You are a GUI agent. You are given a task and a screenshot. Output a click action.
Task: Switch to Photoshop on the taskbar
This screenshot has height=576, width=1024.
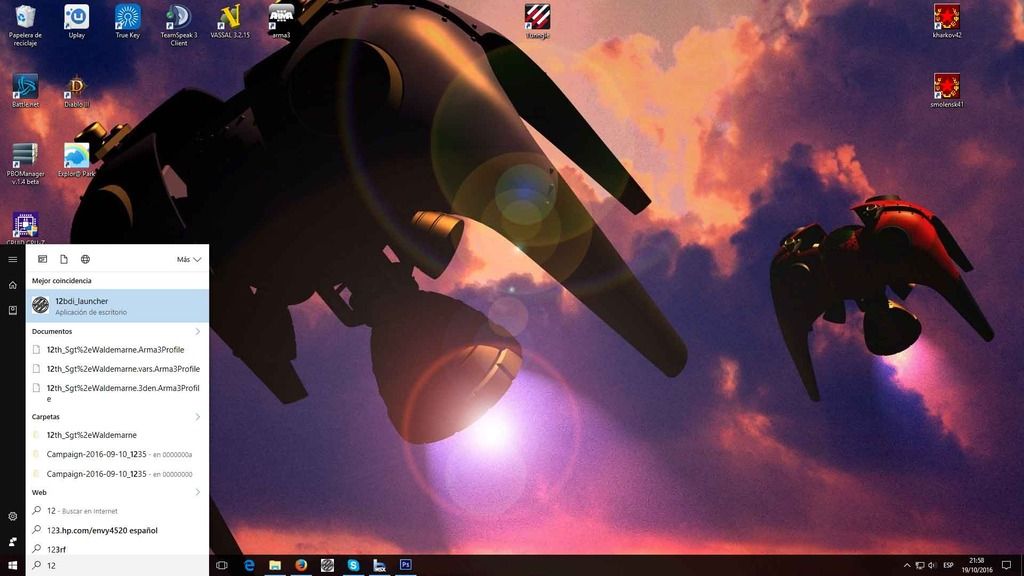click(x=406, y=565)
